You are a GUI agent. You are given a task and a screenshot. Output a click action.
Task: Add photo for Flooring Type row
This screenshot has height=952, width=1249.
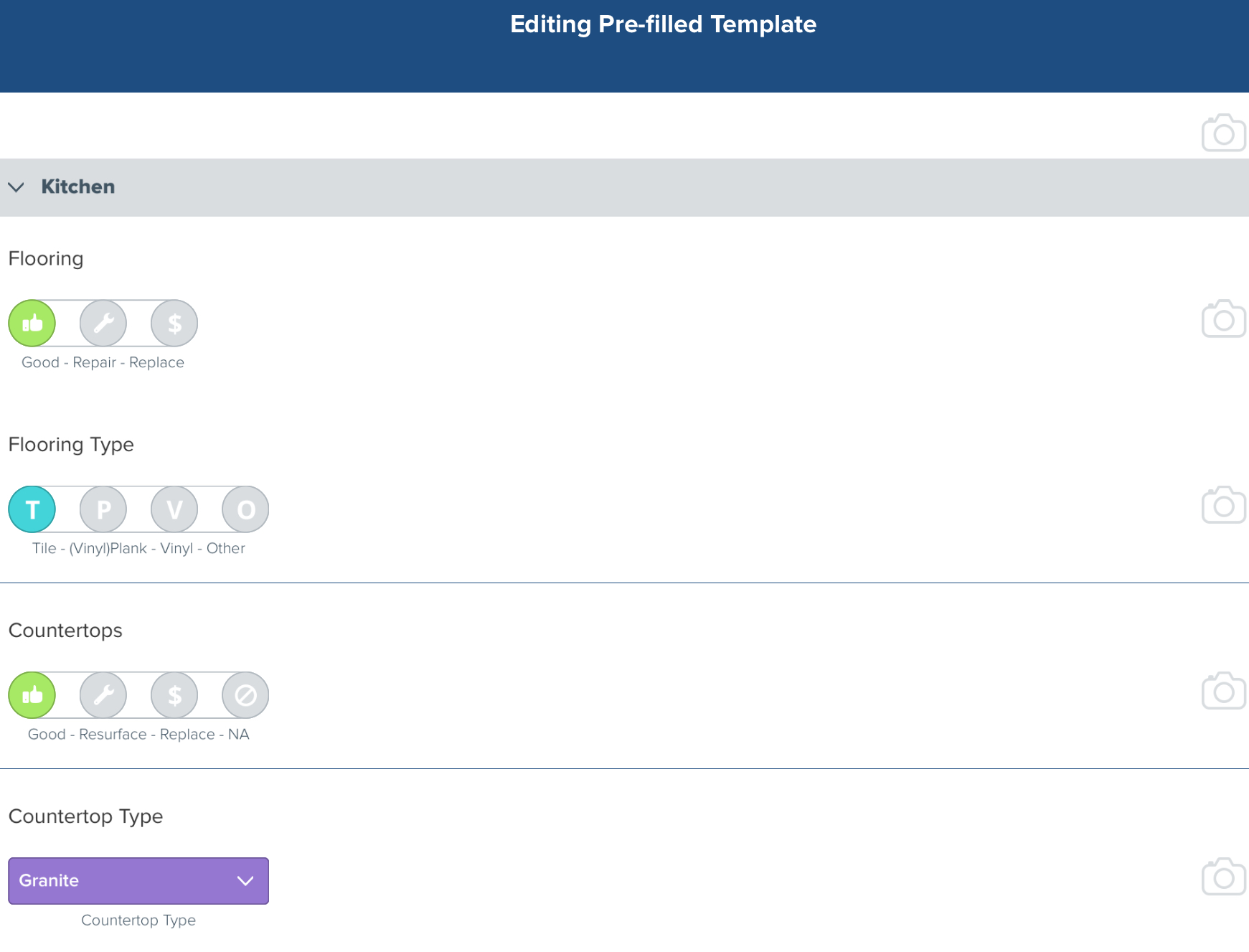(1223, 505)
